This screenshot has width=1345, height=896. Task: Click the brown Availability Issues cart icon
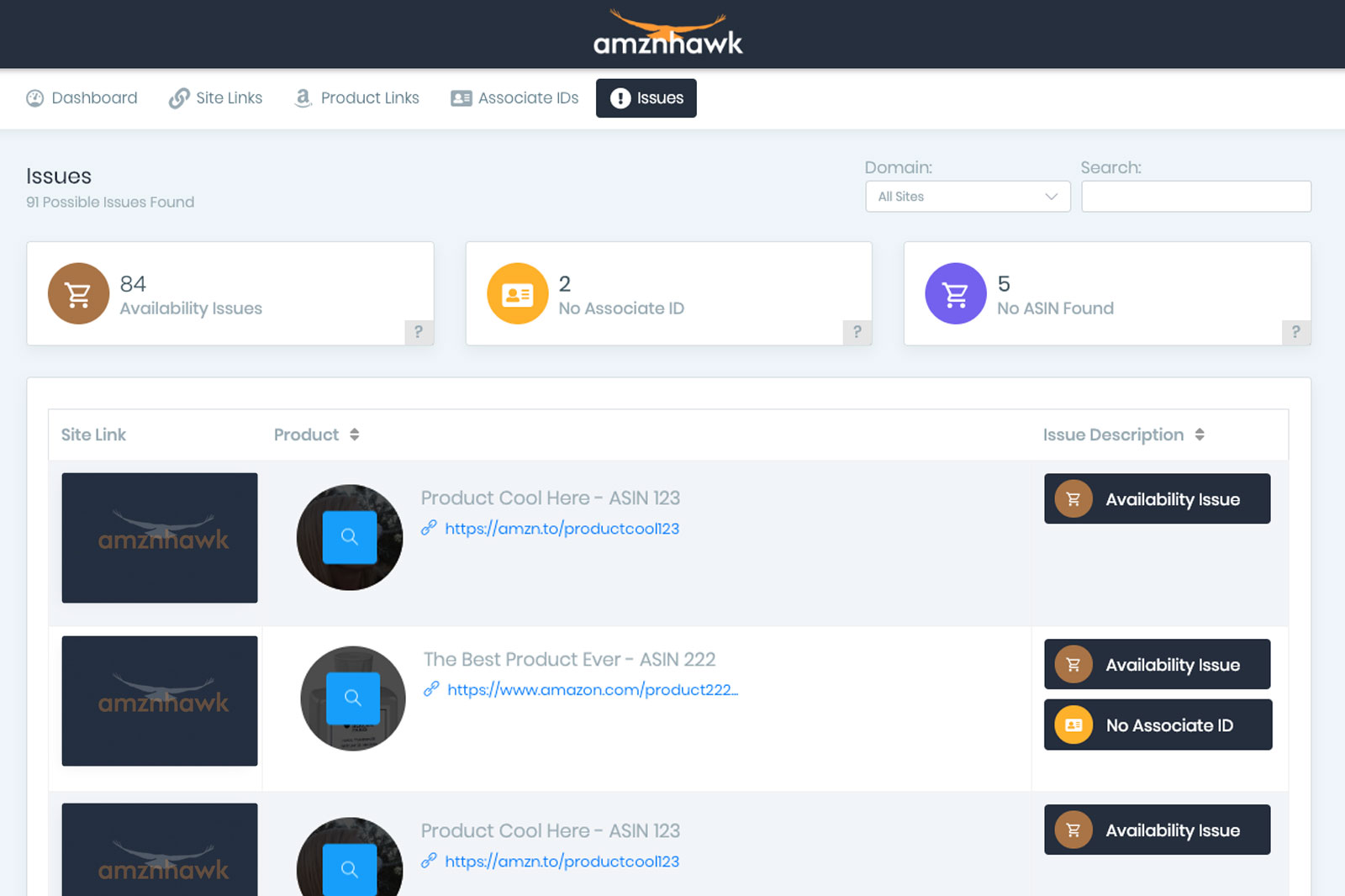[x=78, y=293]
